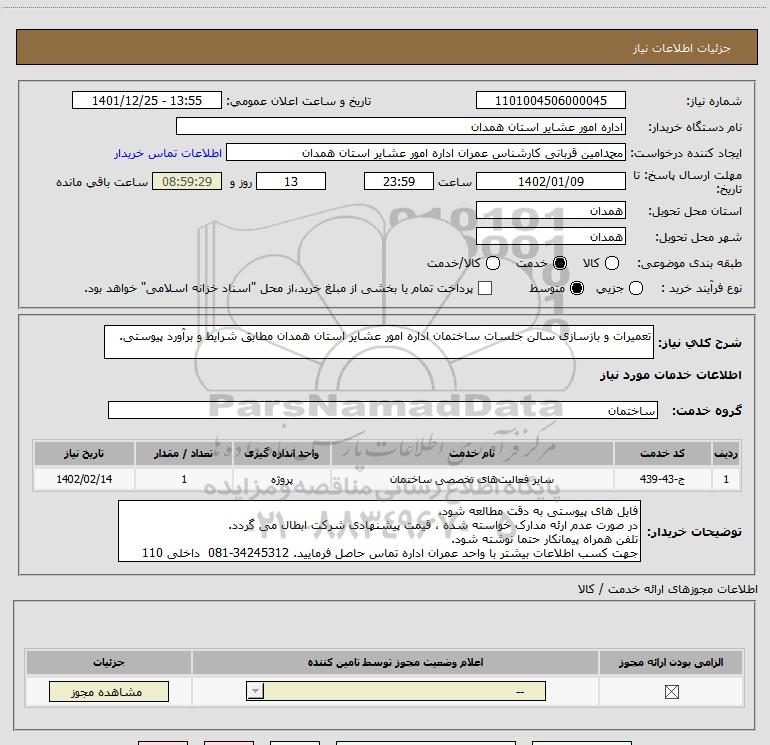The width and height of the screenshot is (770, 745).
Task: Click the row number cell 1
Action: pyautogui.click(x=726, y=479)
